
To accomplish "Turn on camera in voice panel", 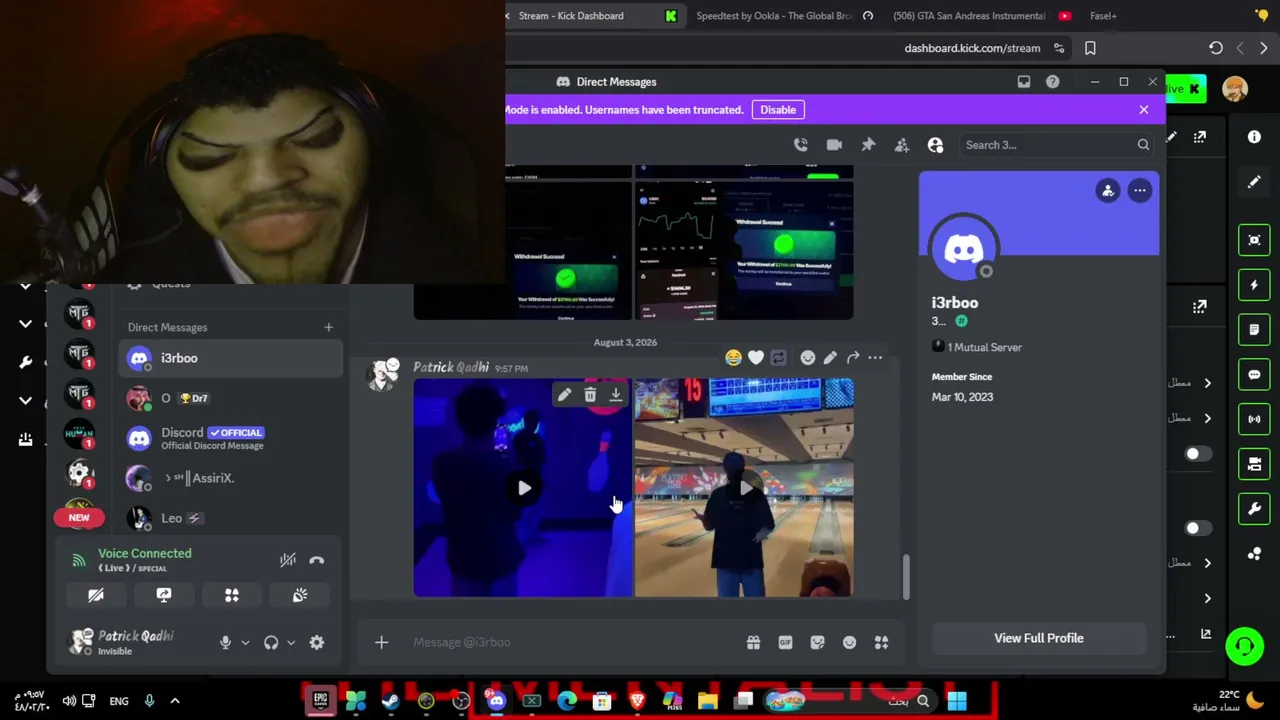I will pos(96,595).
